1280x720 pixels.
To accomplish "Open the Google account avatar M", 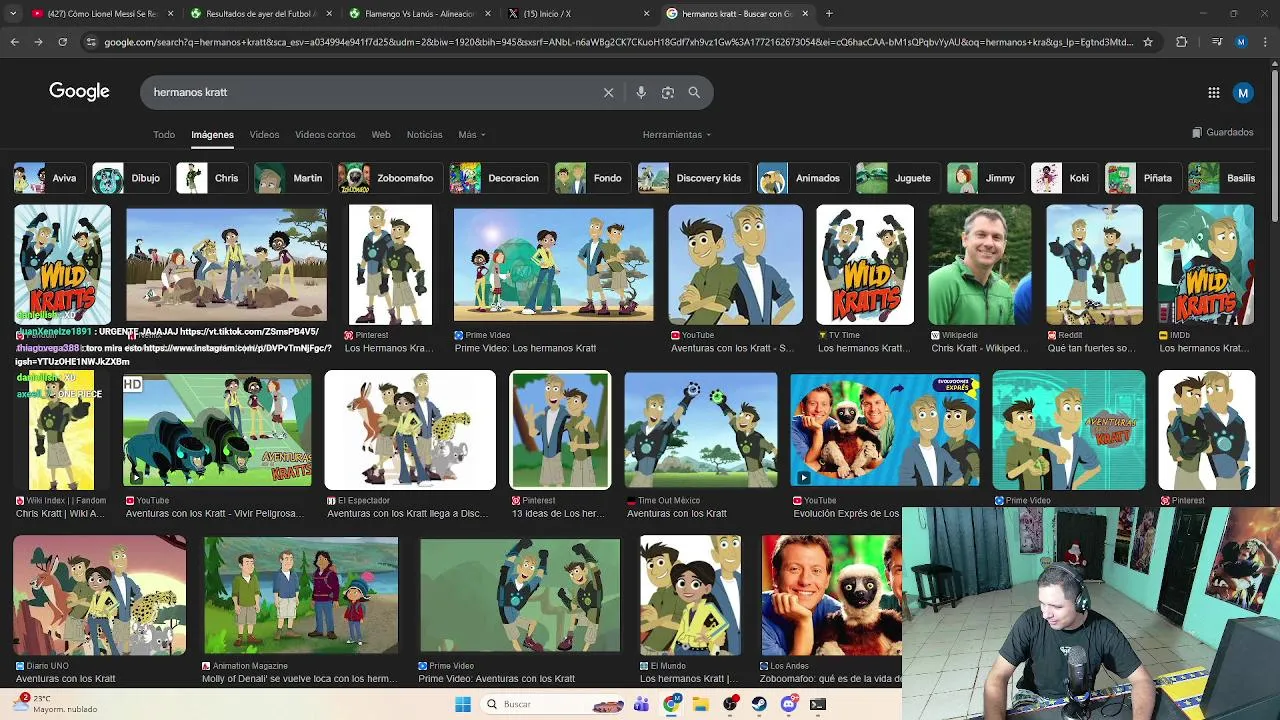I will pyautogui.click(x=1243, y=92).
